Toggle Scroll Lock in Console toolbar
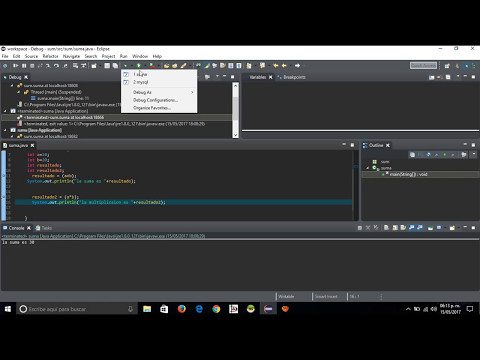The image size is (480, 360). [395, 228]
